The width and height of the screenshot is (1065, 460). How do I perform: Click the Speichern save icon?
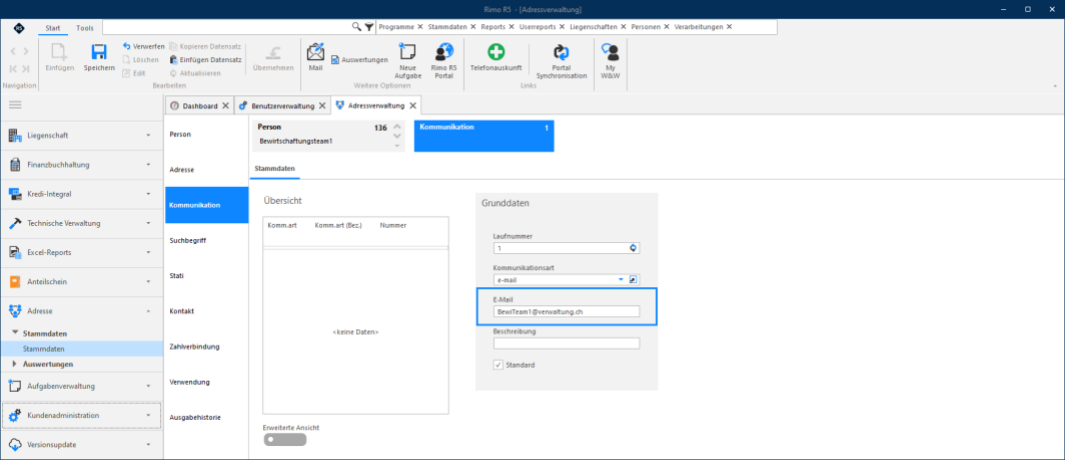click(99, 54)
